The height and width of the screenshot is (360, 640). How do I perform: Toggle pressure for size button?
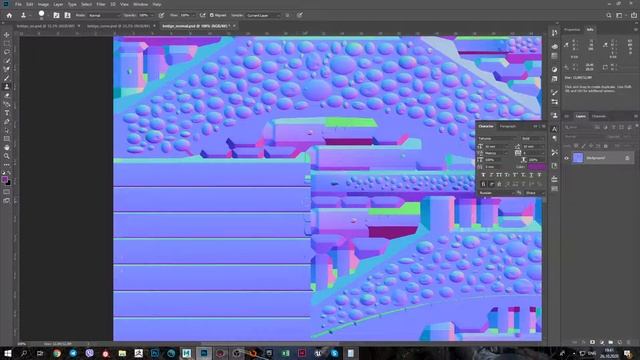click(300, 15)
